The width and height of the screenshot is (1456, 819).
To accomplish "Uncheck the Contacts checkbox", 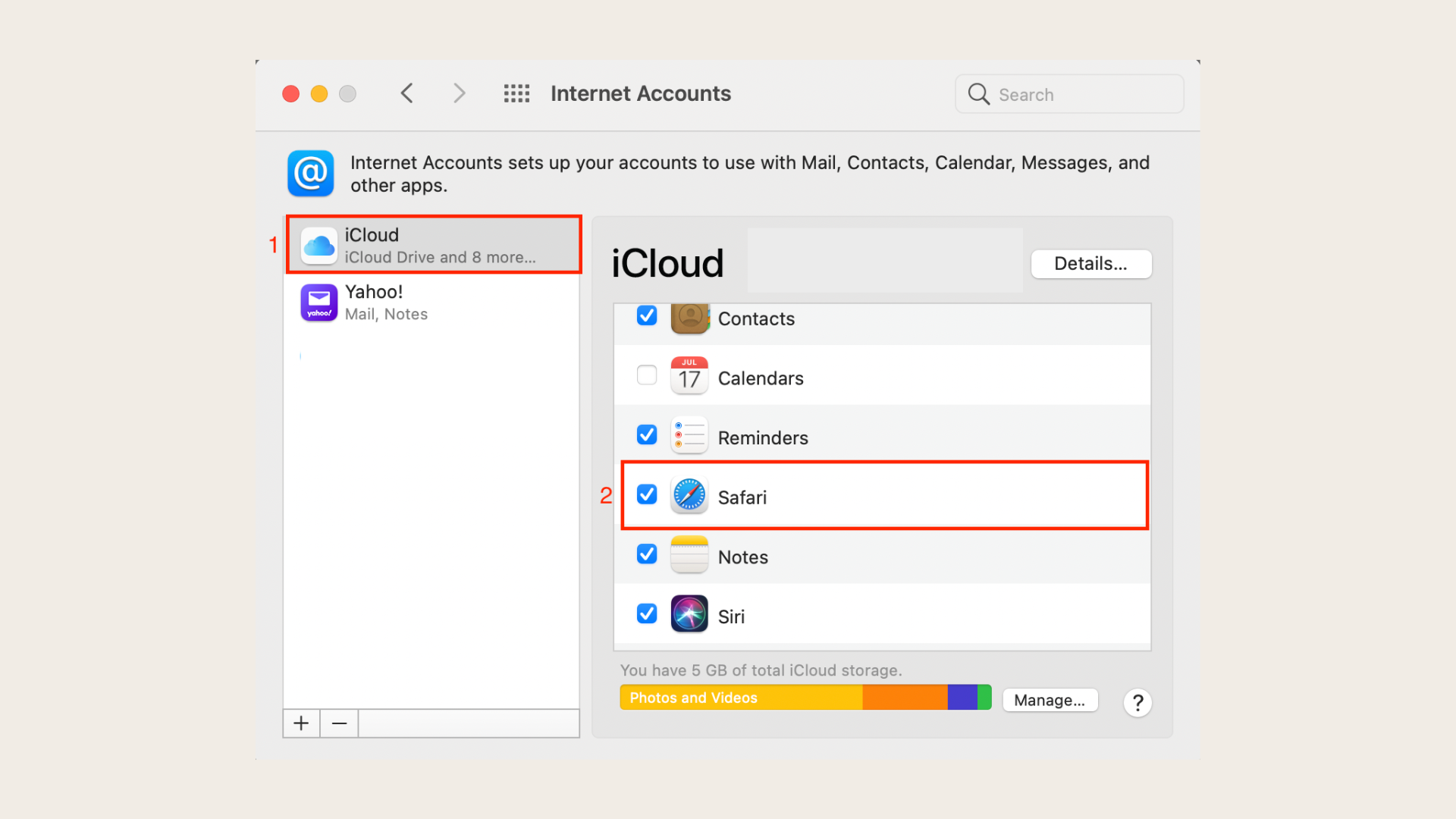I will coord(647,315).
